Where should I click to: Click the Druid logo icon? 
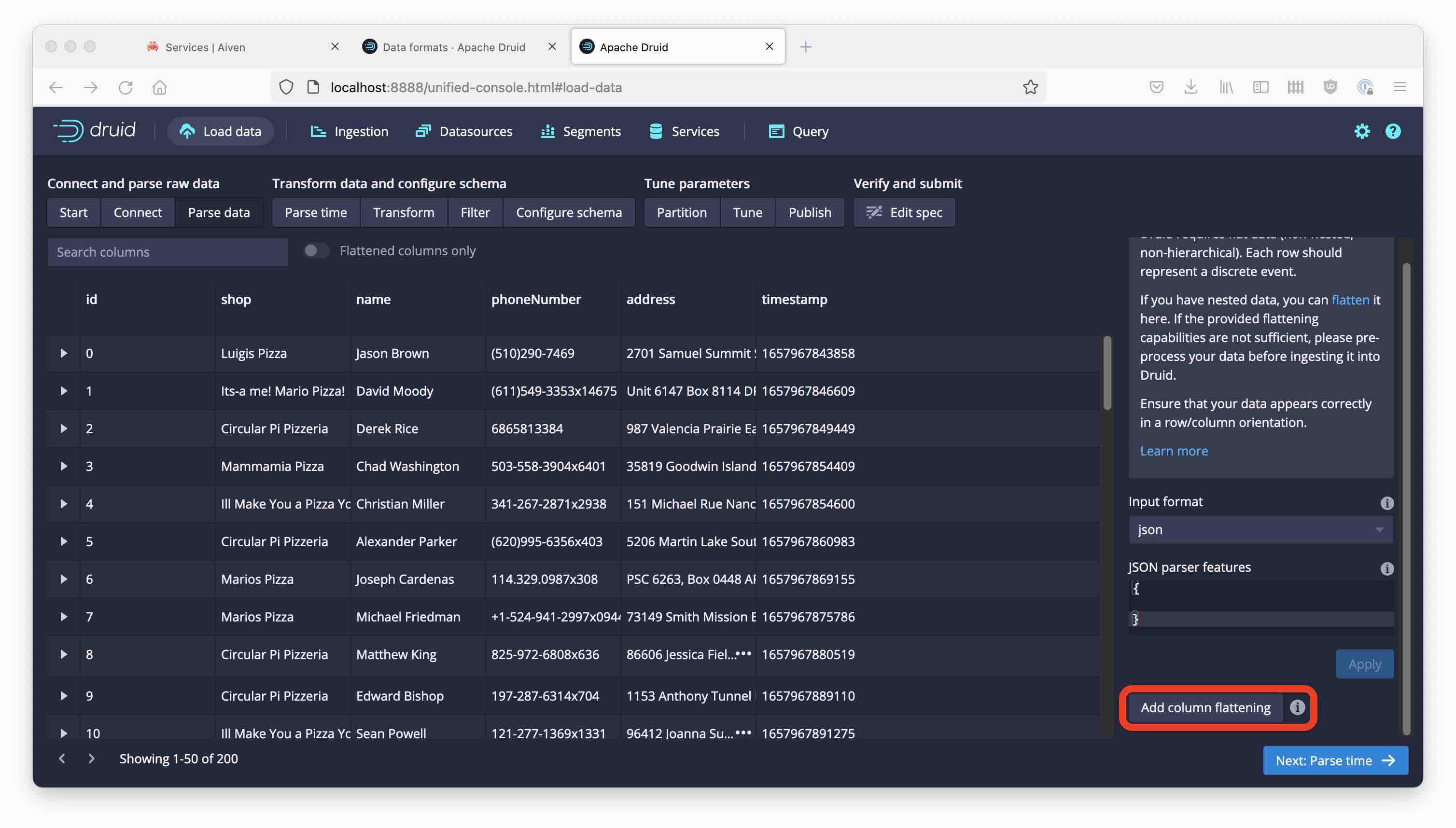tap(65, 131)
